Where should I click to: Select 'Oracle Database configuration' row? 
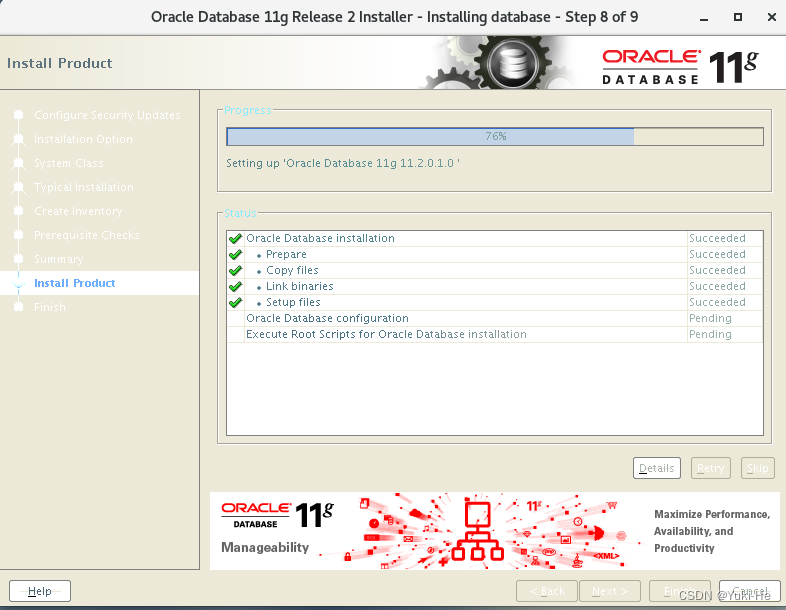click(x=495, y=318)
